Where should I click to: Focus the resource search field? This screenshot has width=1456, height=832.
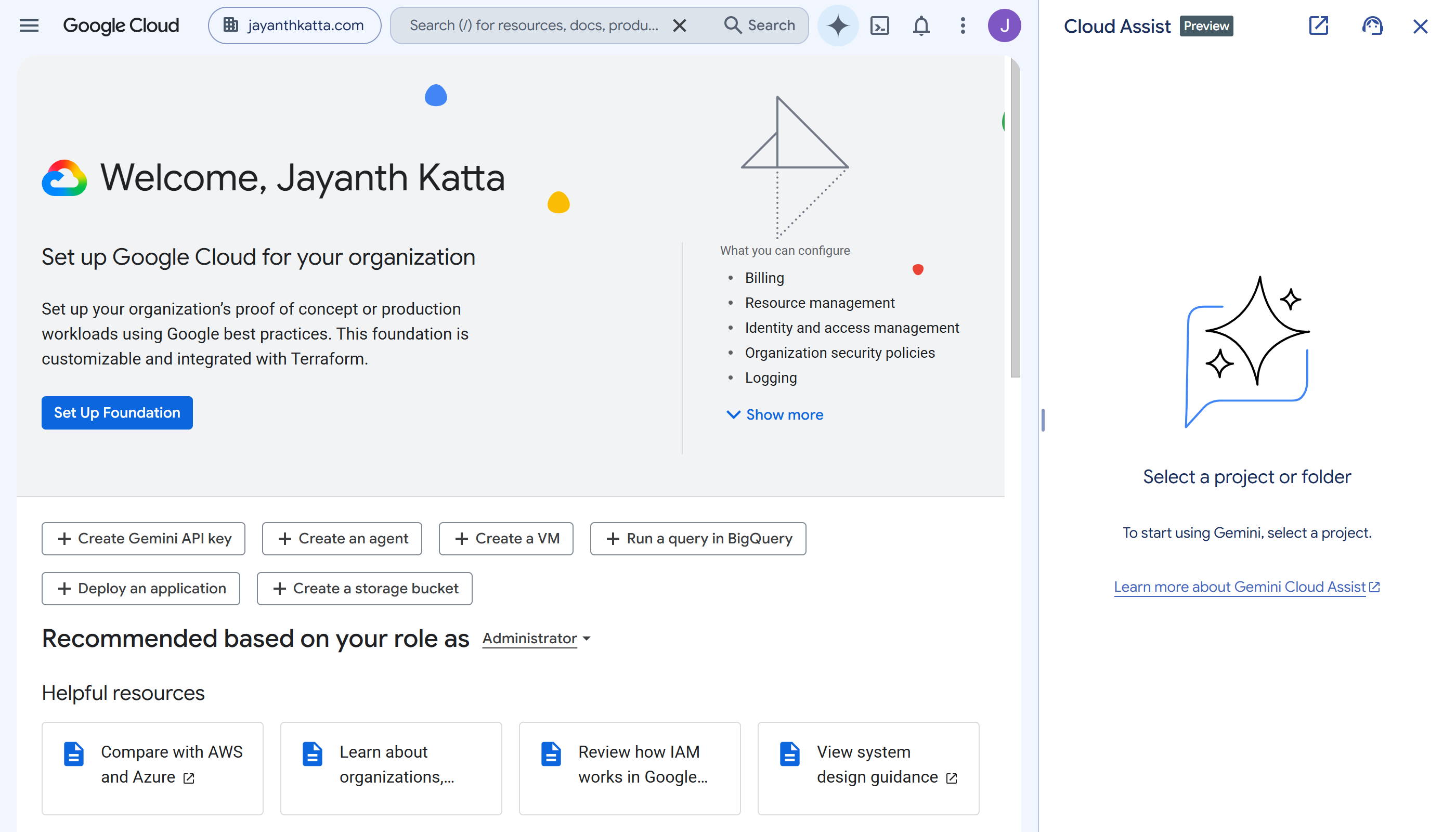point(534,25)
